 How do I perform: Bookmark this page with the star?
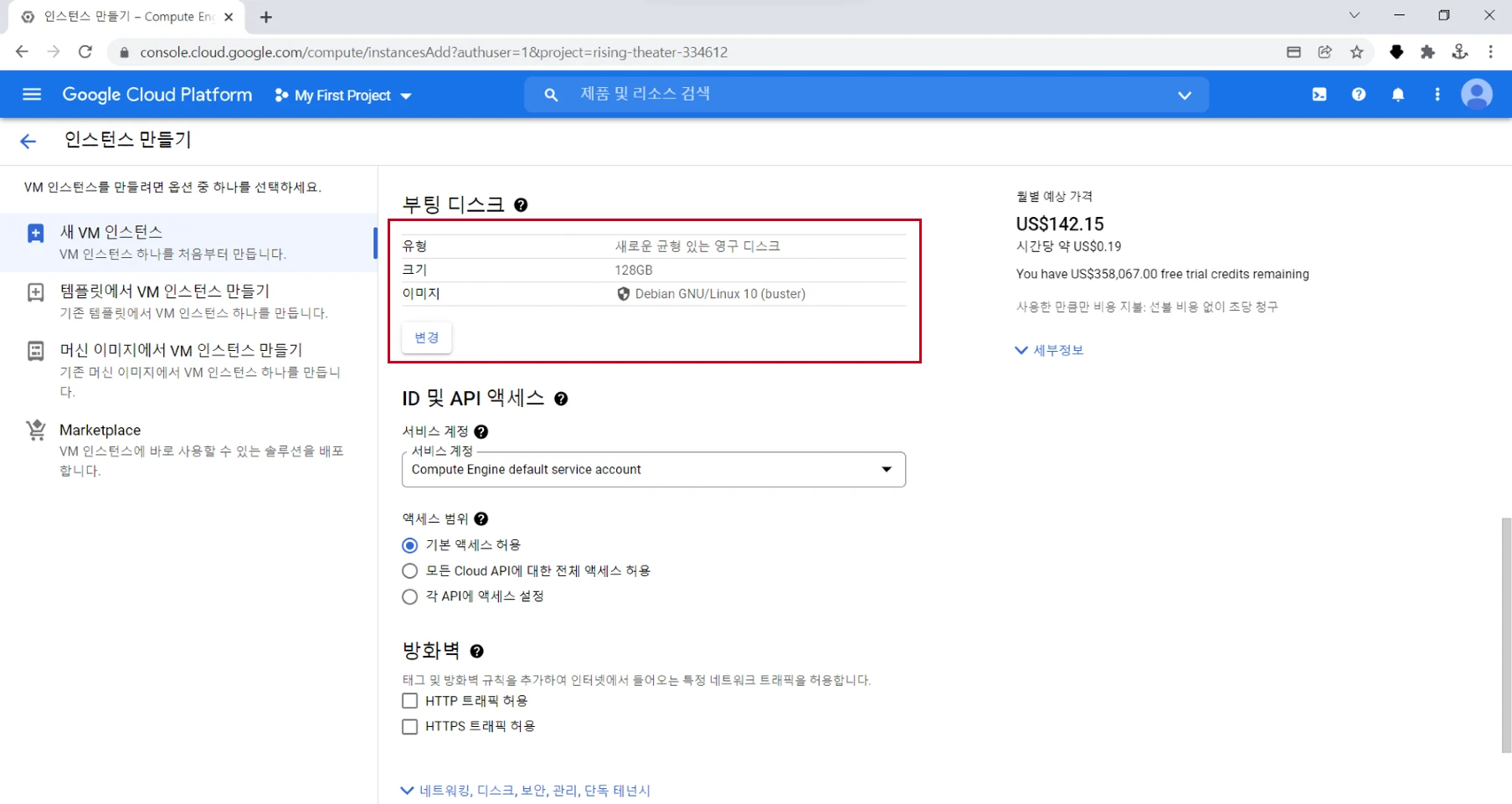click(1356, 52)
